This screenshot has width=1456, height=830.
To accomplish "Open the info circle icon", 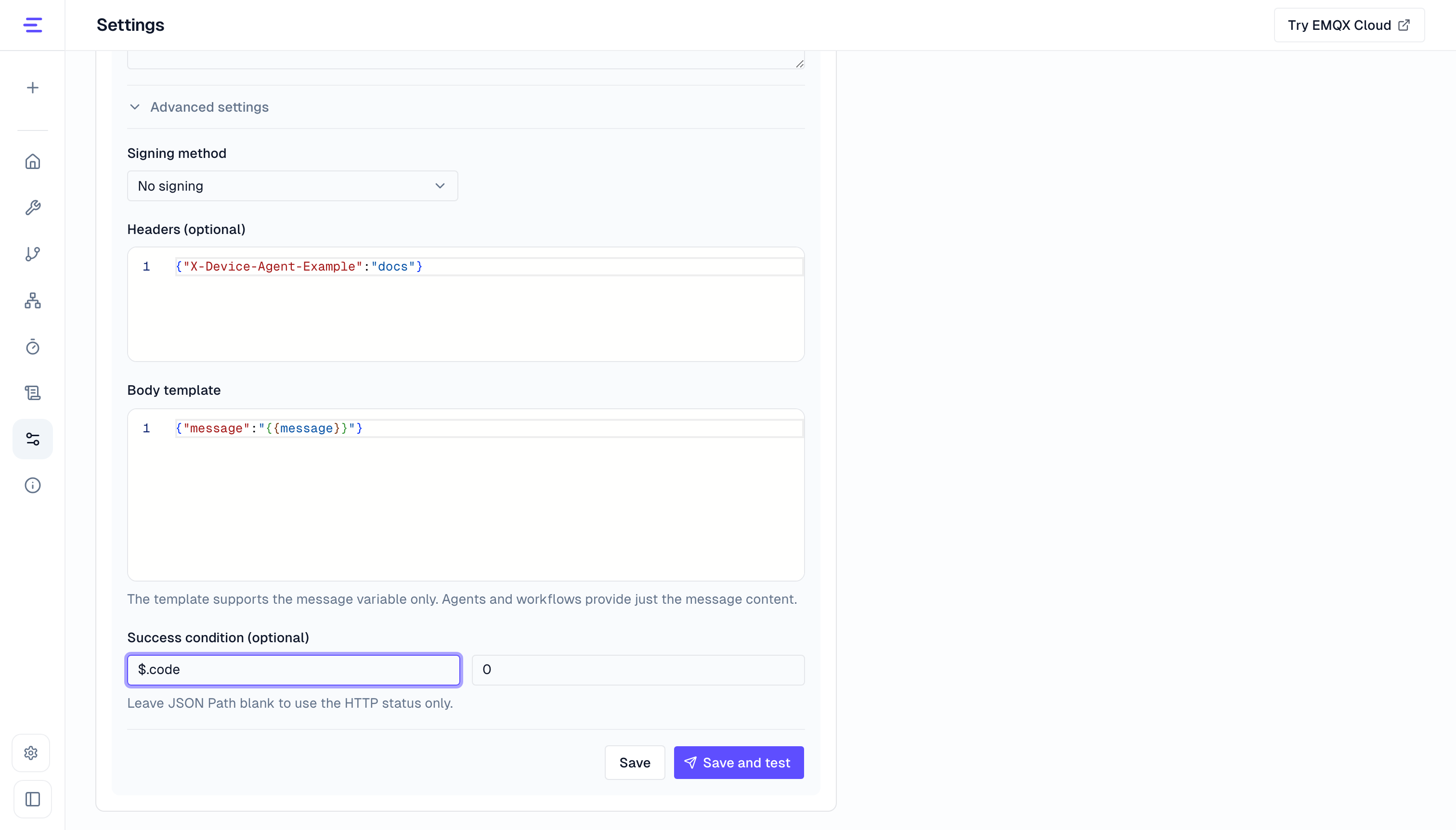I will click(x=32, y=485).
